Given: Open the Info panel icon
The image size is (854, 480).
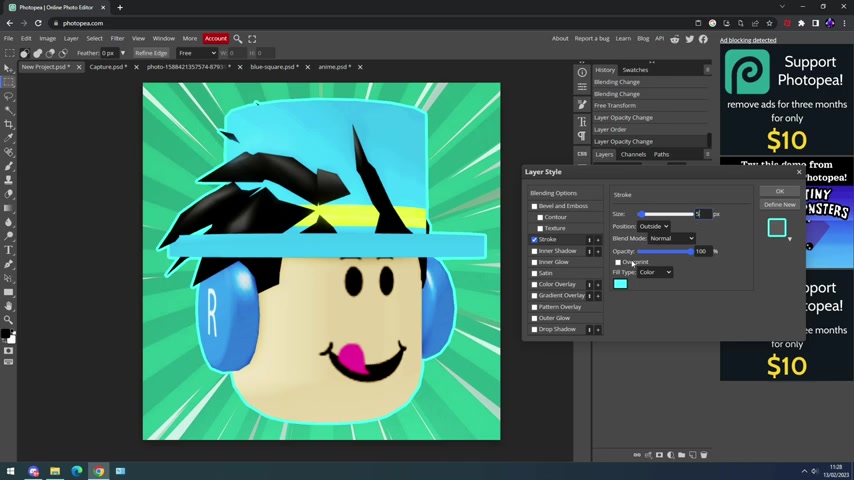Looking at the screenshot, I should click(x=582, y=72).
